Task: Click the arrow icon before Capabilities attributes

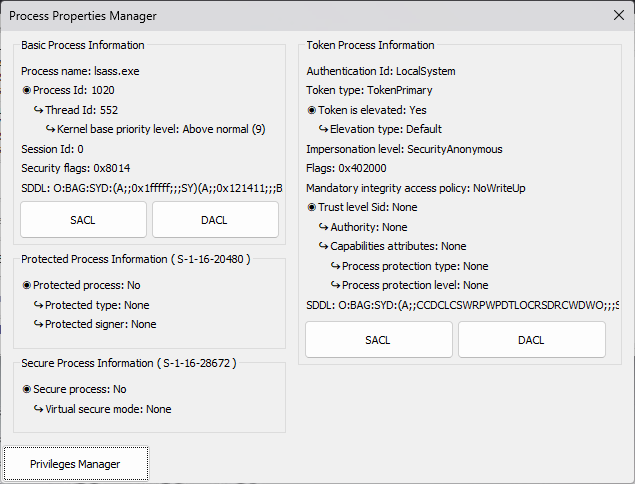Action: tap(324, 246)
